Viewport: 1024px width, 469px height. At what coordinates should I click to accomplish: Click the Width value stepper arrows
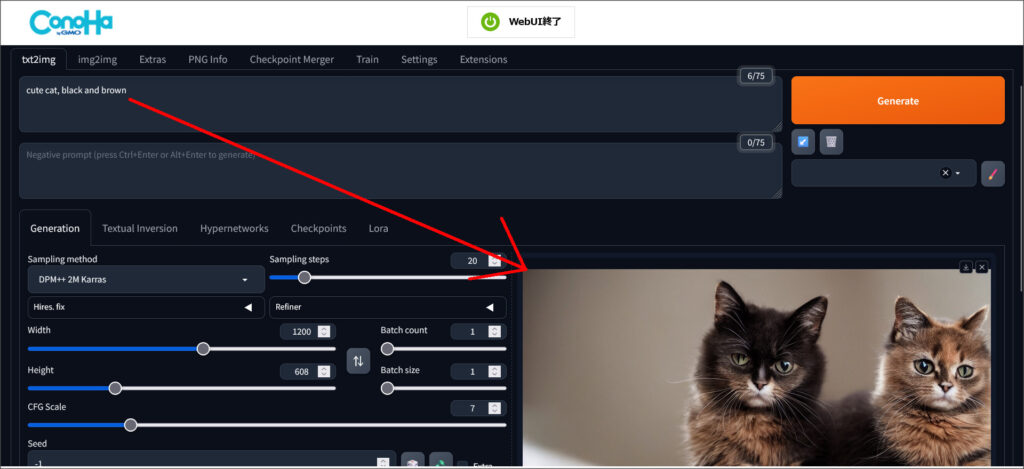point(324,332)
